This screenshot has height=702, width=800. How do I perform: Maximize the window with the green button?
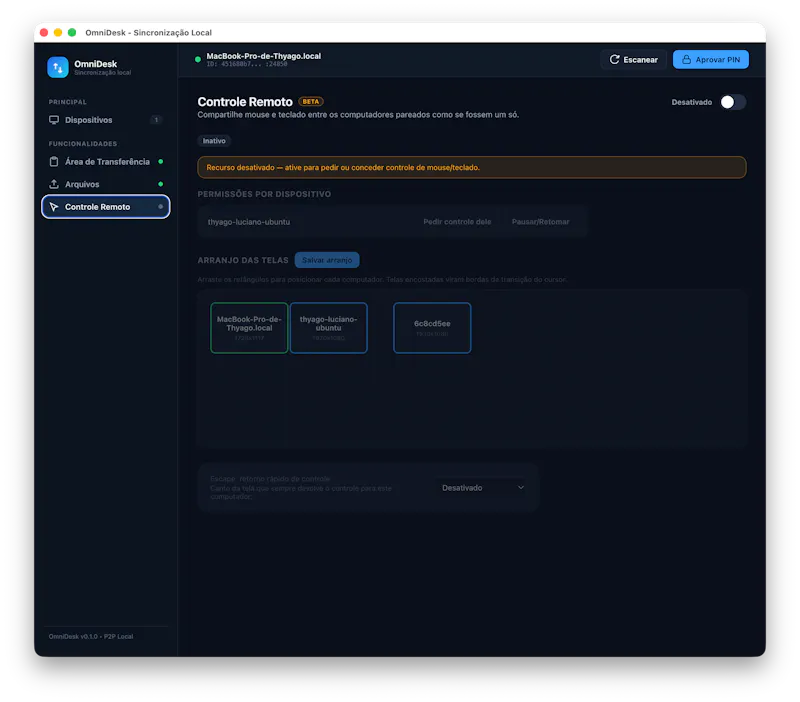(x=72, y=33)
